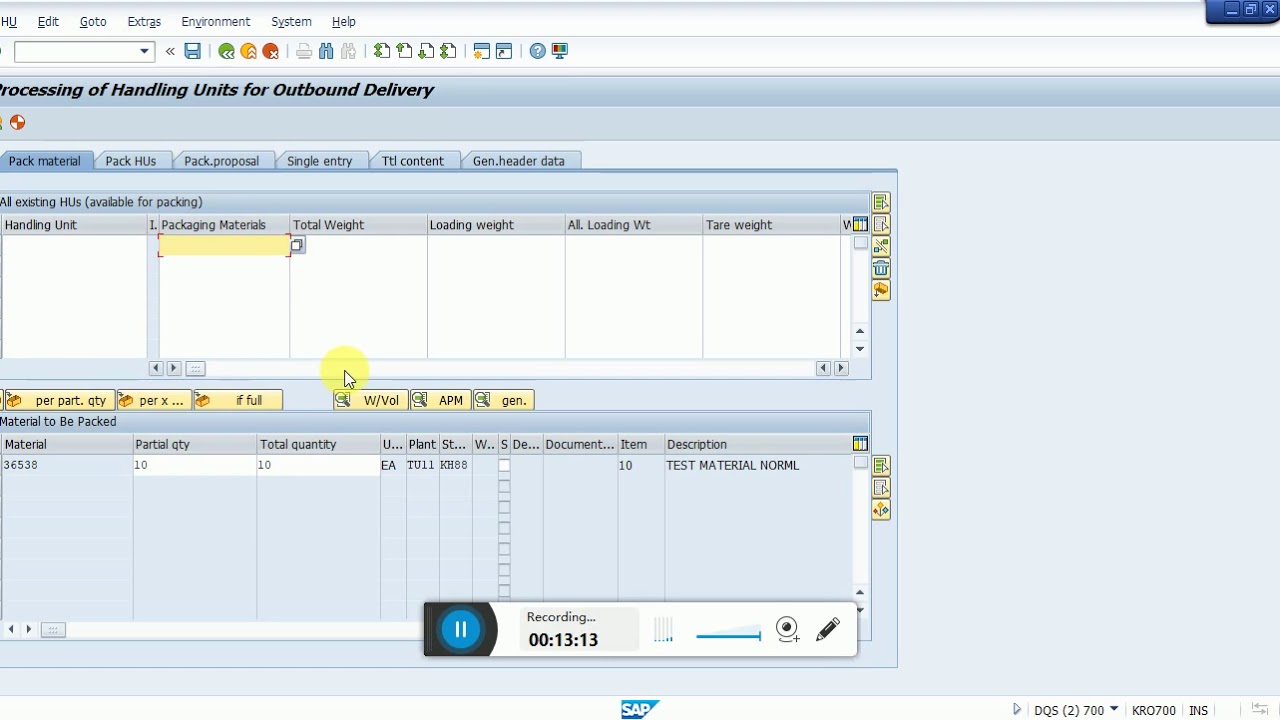Image resolution: width=1280 pixels, height=720 pixels.
Task: Click the green Back arrow icon
Action: pyautogui.click(x=226, y=51)
